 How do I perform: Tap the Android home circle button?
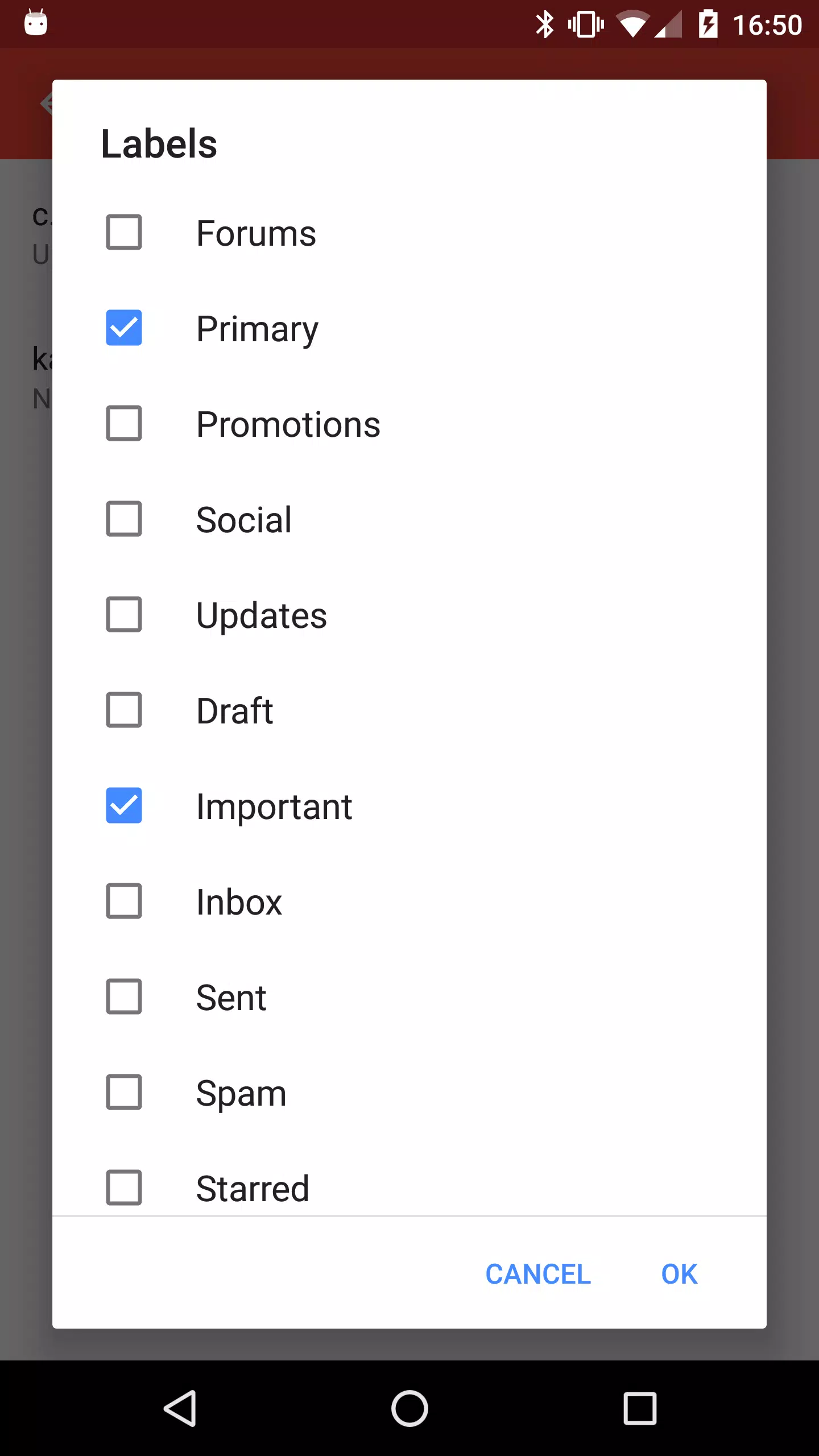[409, 1408]
